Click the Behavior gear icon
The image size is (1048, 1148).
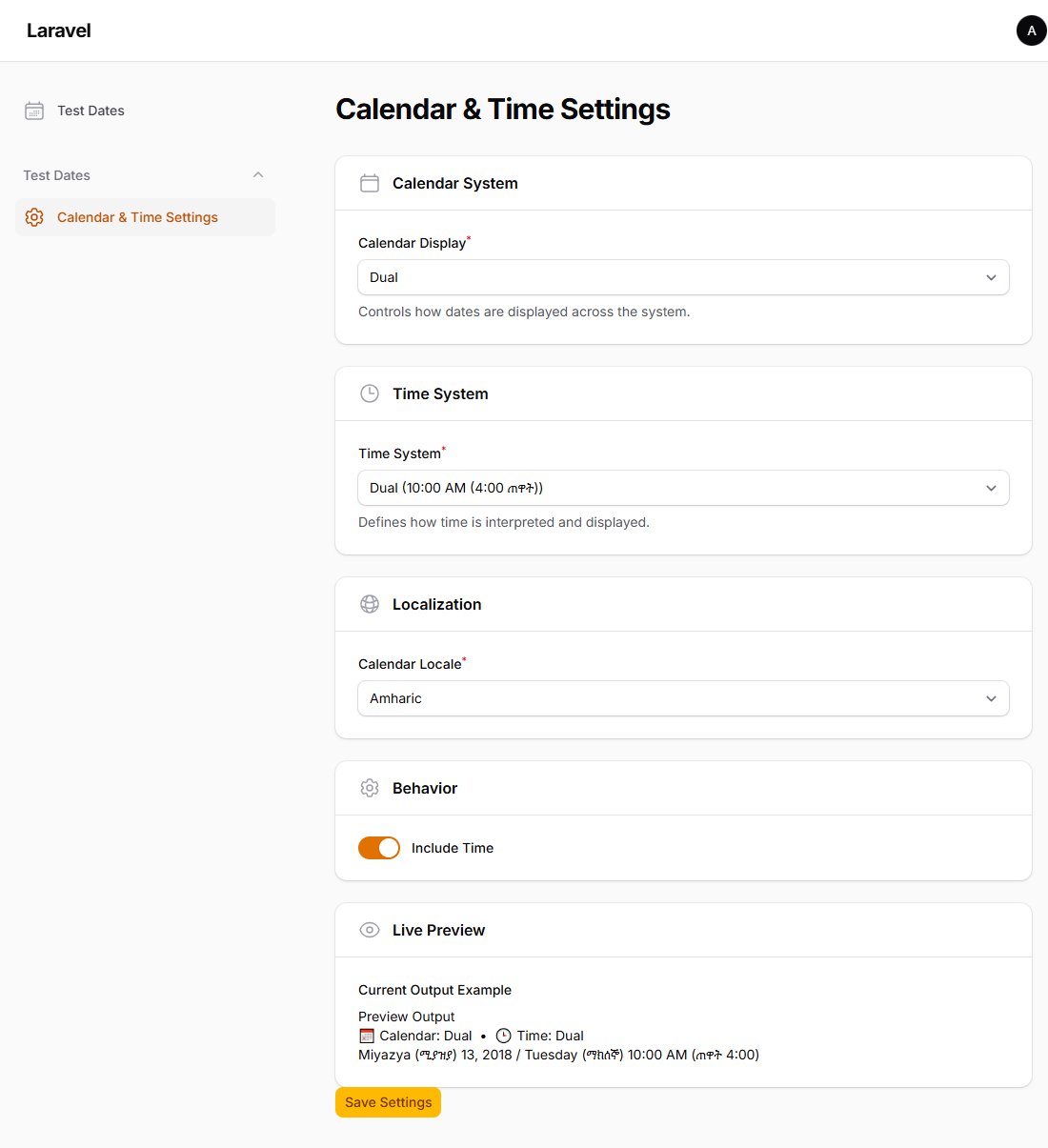(370, 788)
